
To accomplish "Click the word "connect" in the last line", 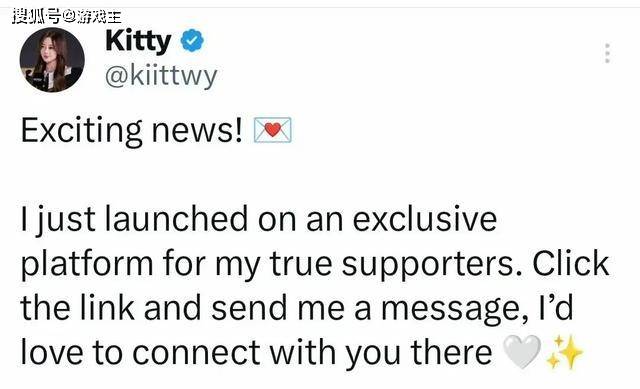I will pos(196,353).
